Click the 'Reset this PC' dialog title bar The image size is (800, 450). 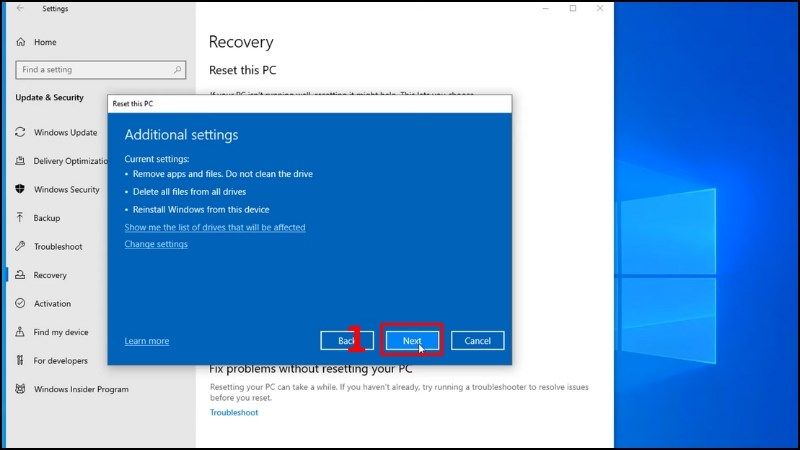point(310,104)
